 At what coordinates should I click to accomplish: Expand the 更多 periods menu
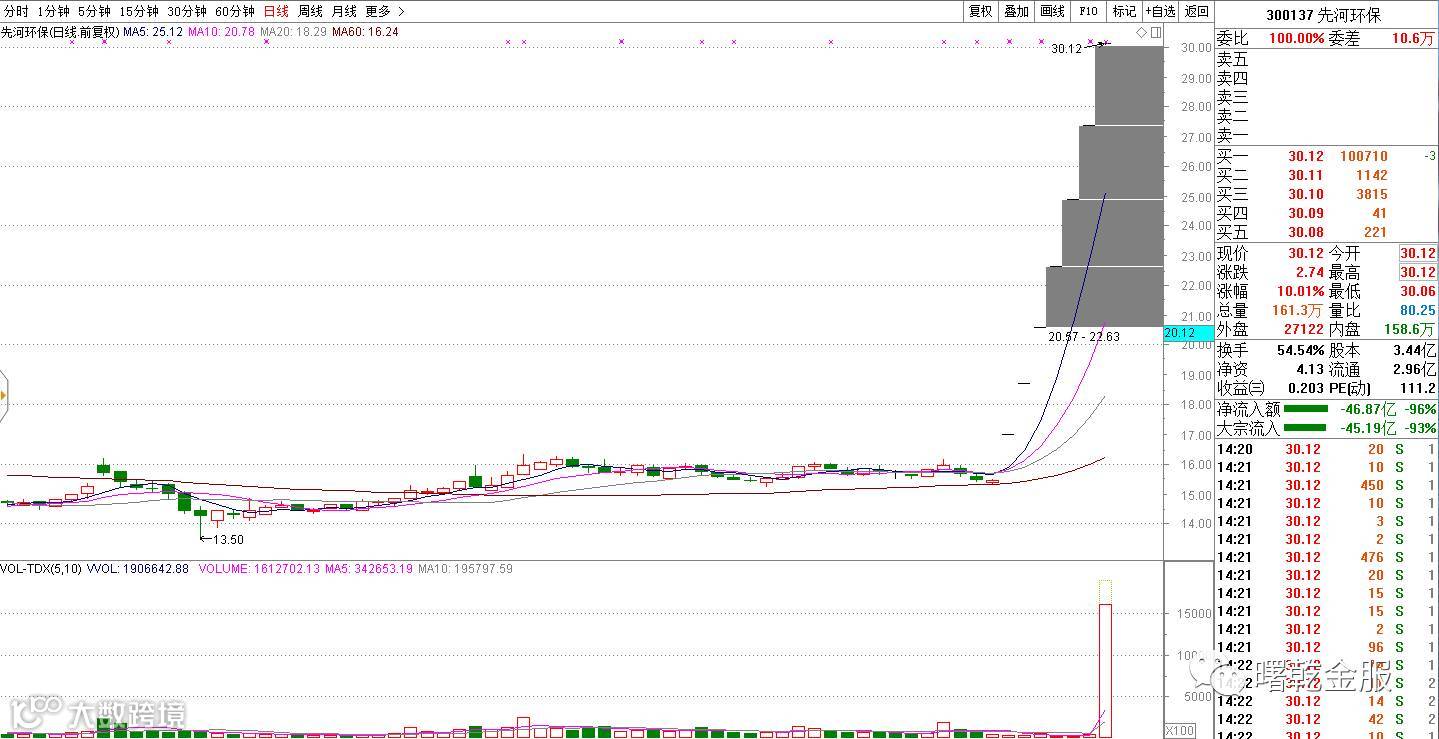pyautogui.click(x=384, y=11)
